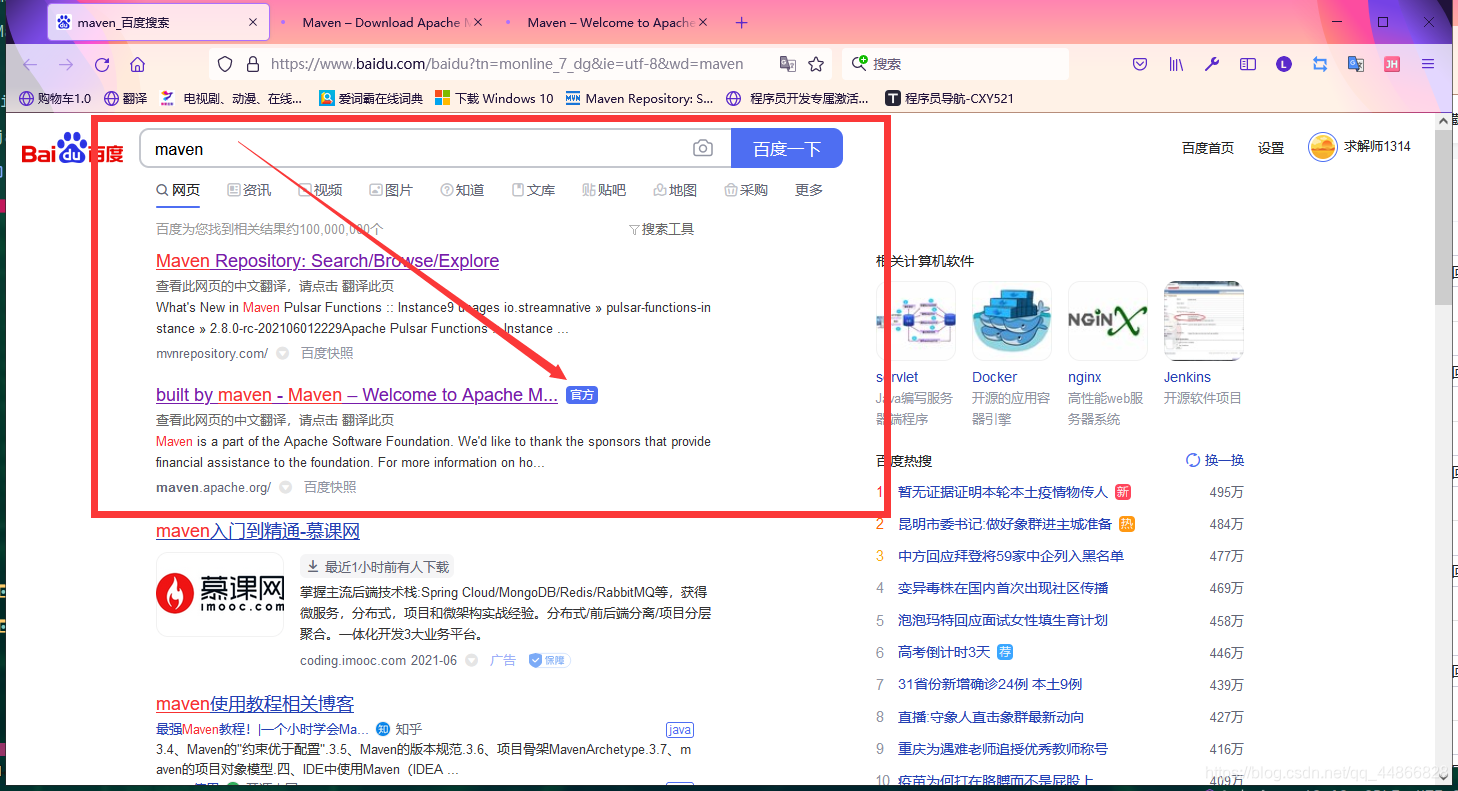Click the camera image-search icon
Image resolution: width=1458 pixels, height=791 pixels.
pyautogui.click(x=703, y=148)
